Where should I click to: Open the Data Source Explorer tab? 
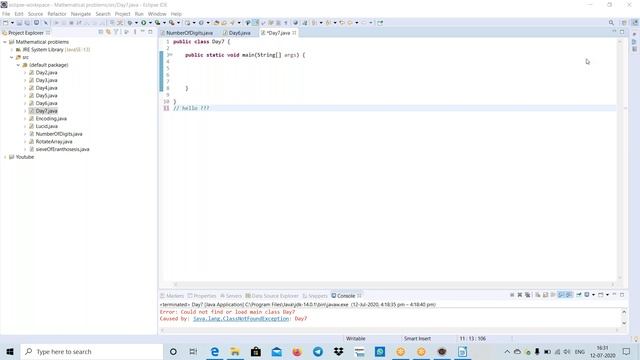pyautogui.click(x=272, y=296)
